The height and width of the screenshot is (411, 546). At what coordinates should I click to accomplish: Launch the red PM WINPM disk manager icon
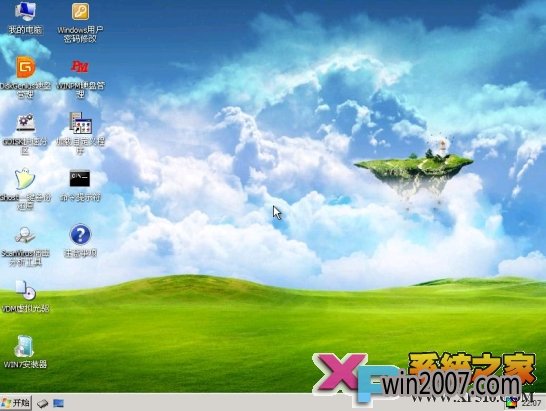click(x=80, y=67)
